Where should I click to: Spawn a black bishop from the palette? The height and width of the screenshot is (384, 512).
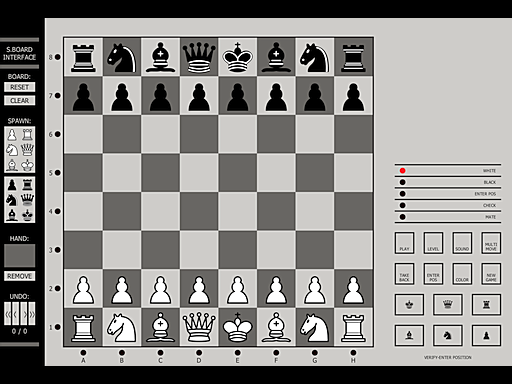pyautogui.click(x=12, y=215)
